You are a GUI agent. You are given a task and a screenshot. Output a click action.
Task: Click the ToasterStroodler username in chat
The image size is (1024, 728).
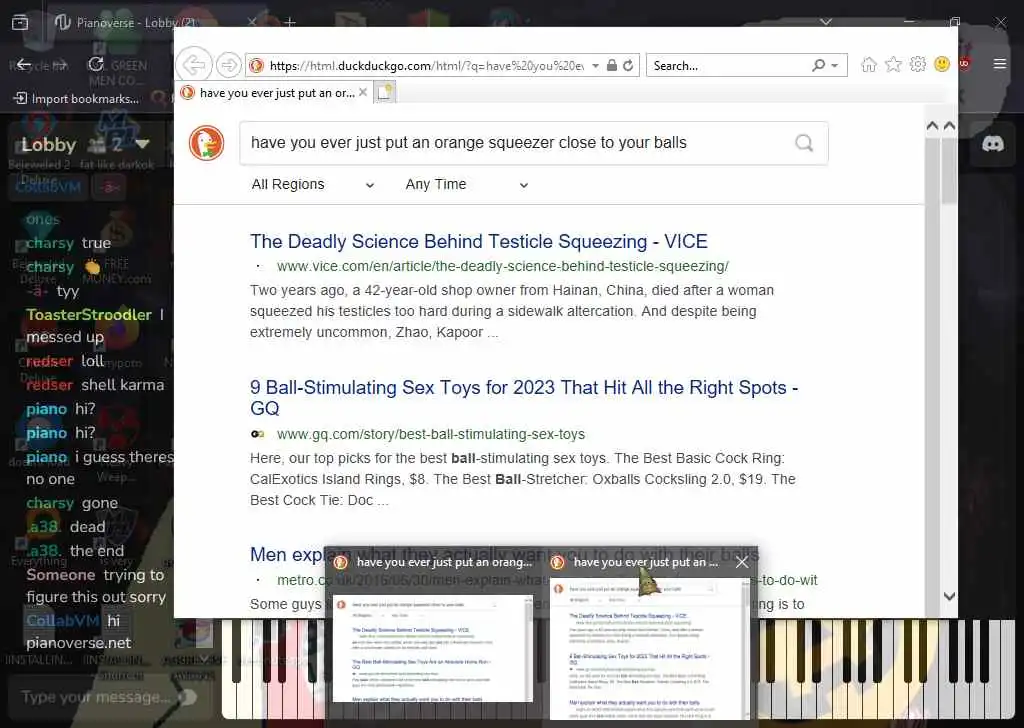89,315
